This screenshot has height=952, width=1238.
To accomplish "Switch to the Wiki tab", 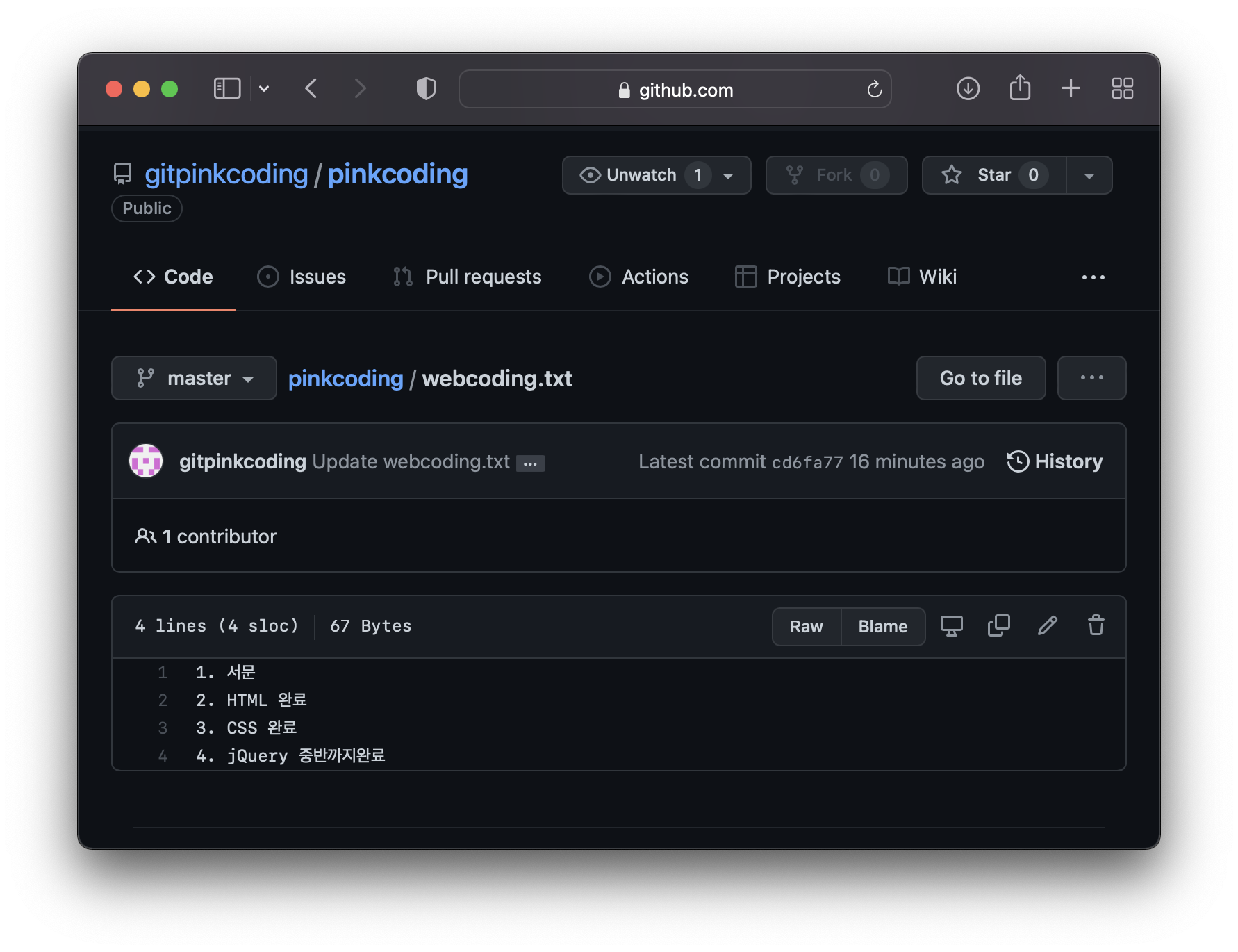I will pyautogui.click(x=922, y=277).
